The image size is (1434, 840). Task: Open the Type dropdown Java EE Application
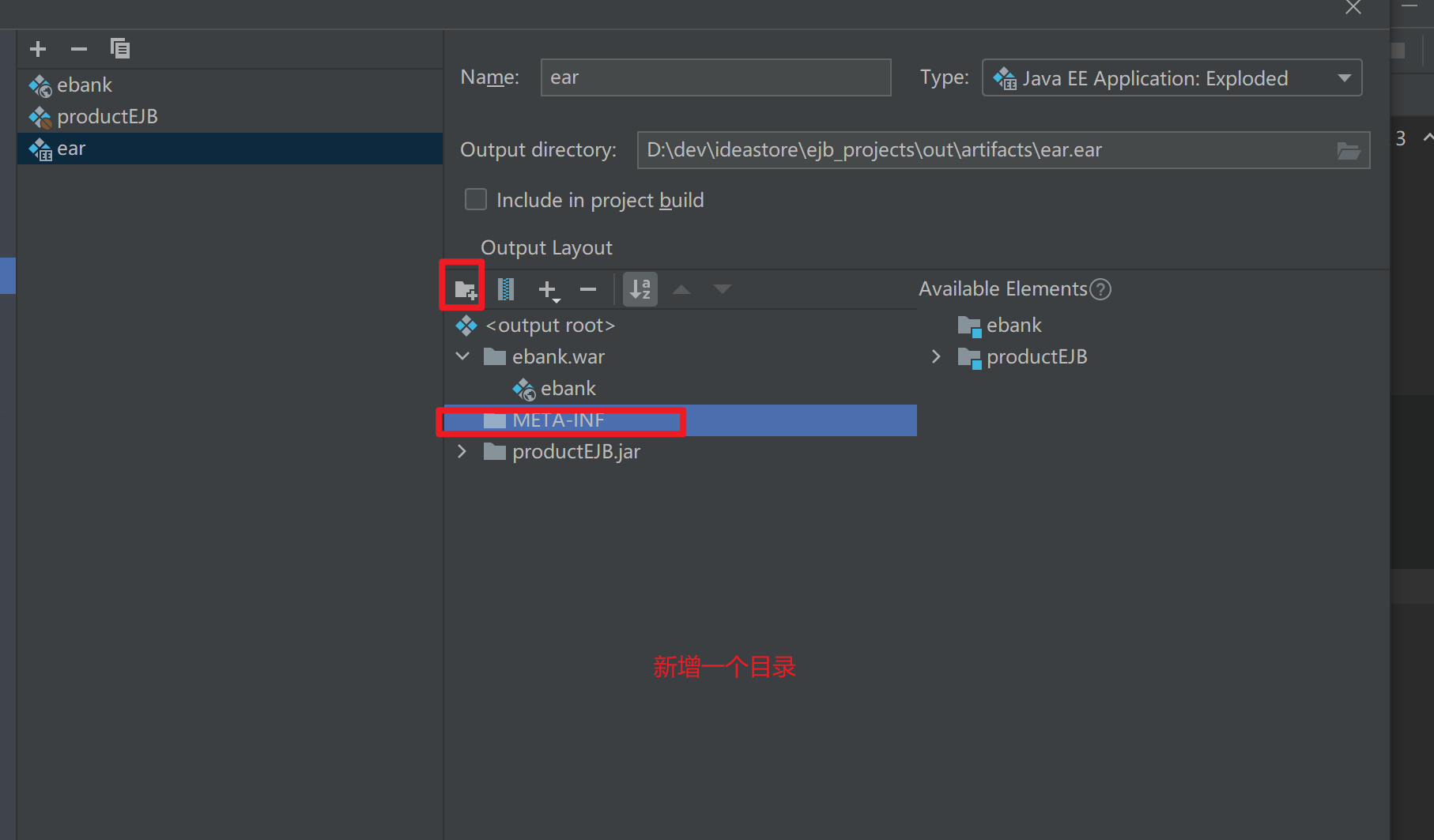[1172, 77]
